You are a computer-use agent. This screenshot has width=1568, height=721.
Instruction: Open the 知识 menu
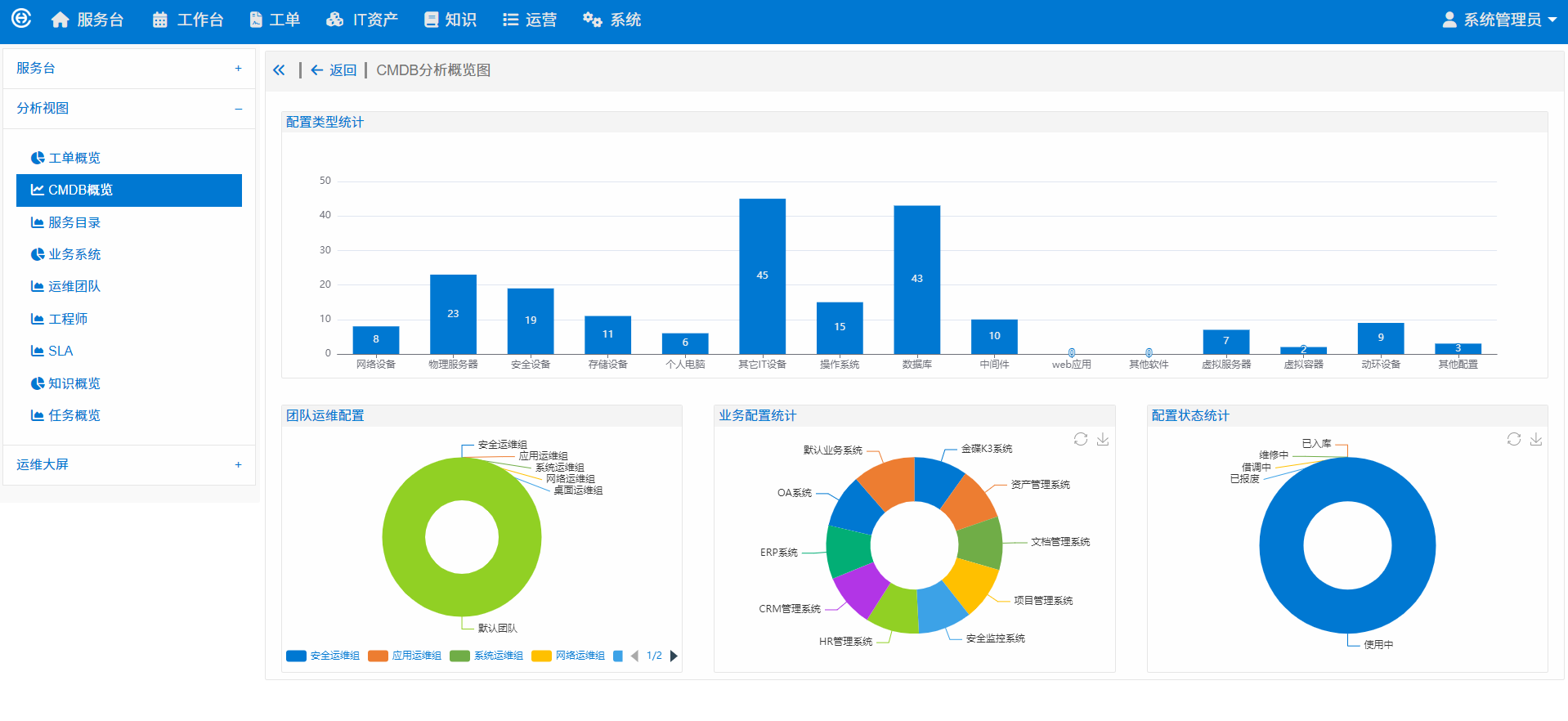(450, 20)
